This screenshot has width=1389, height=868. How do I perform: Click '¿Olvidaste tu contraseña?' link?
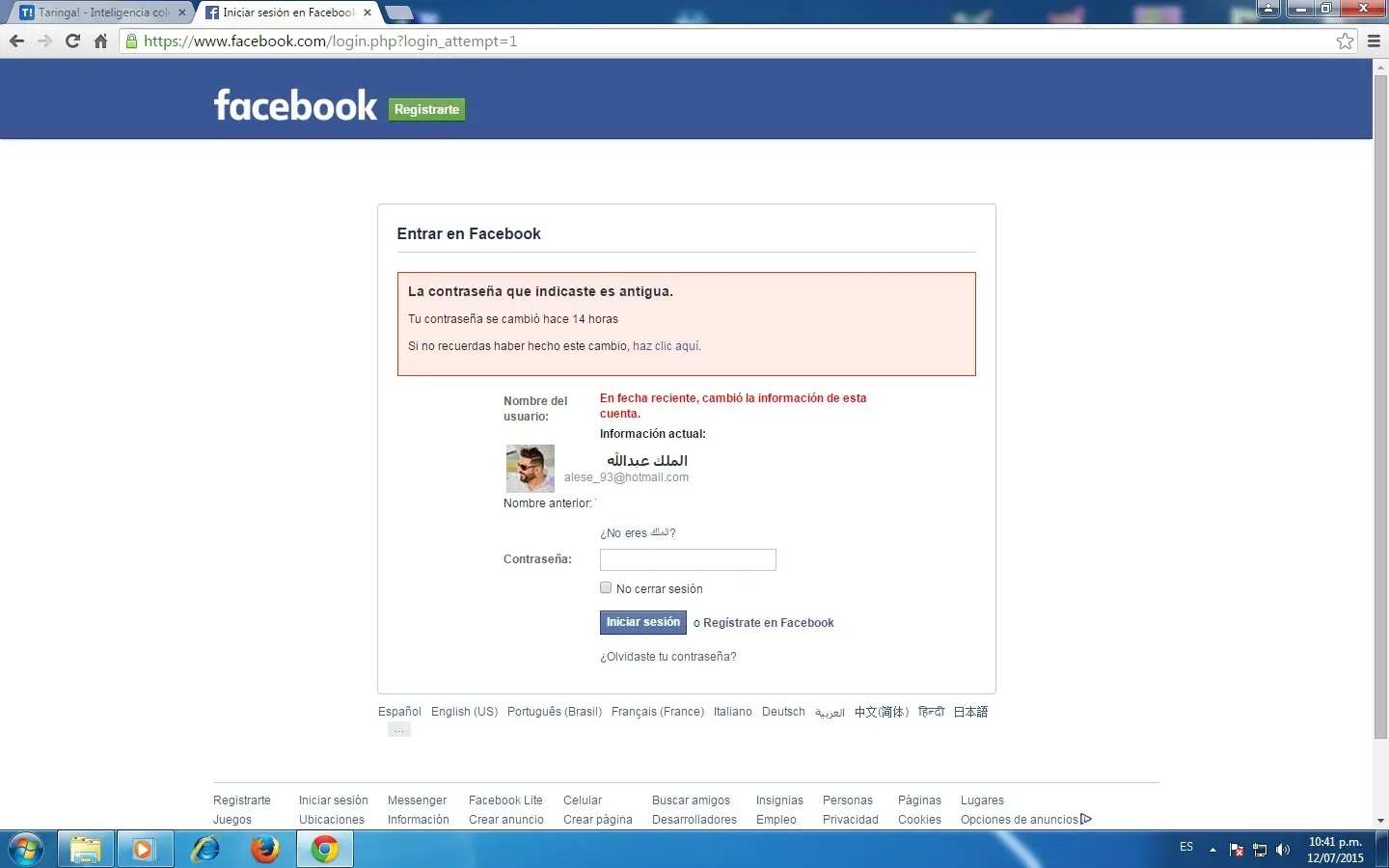tap(668, 657)
